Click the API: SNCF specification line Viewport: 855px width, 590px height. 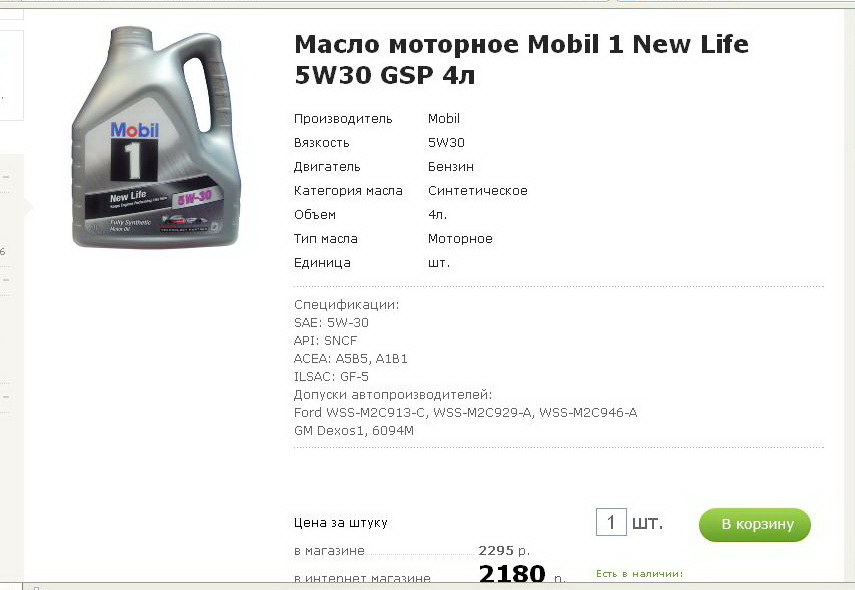click(x=326, y=341)
